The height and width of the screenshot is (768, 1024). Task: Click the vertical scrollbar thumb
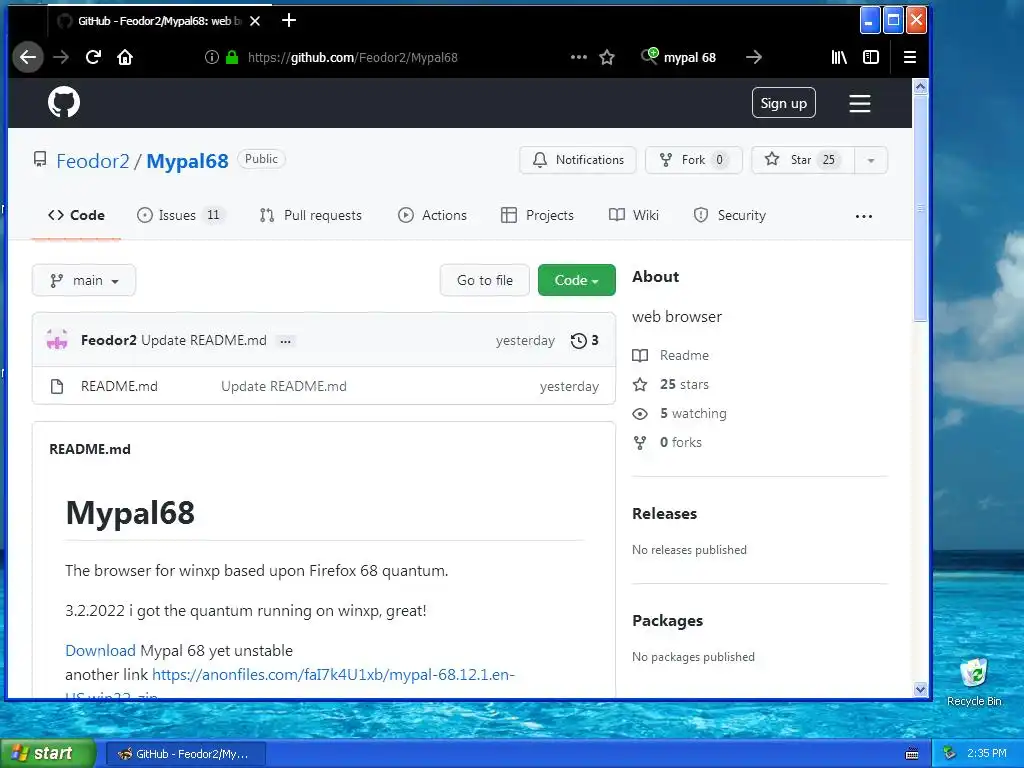coord(920,208)
